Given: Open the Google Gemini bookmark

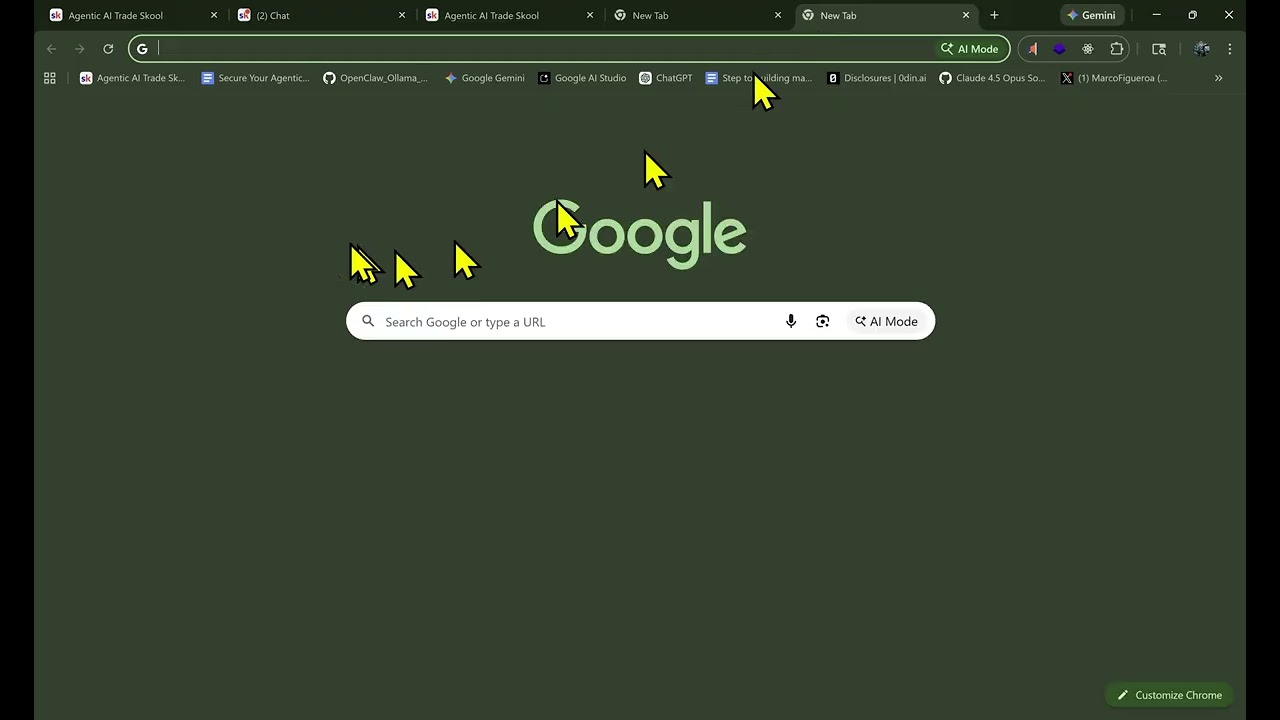Looking at the screenshot, I should point(485,78).
